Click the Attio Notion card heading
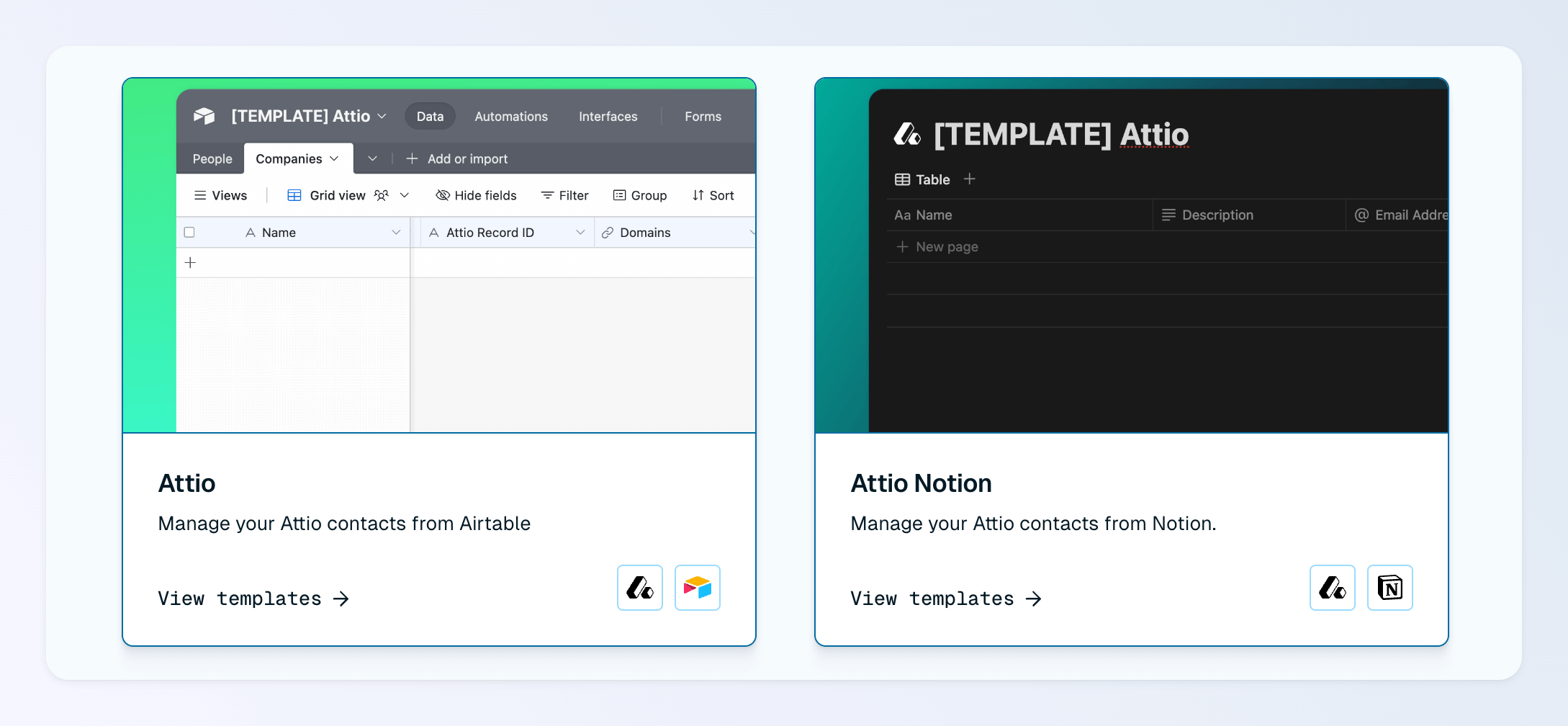The image size is (1568, 726). click(x=921, y=483)
